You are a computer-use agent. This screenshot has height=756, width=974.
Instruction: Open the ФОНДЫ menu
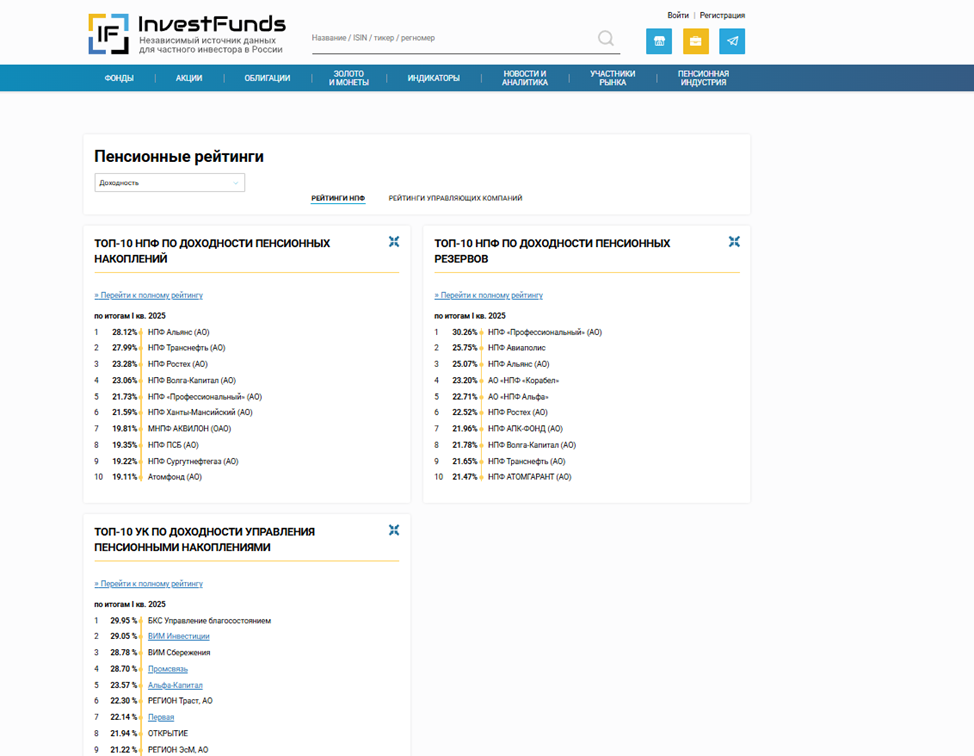click(x=119, y=78)
